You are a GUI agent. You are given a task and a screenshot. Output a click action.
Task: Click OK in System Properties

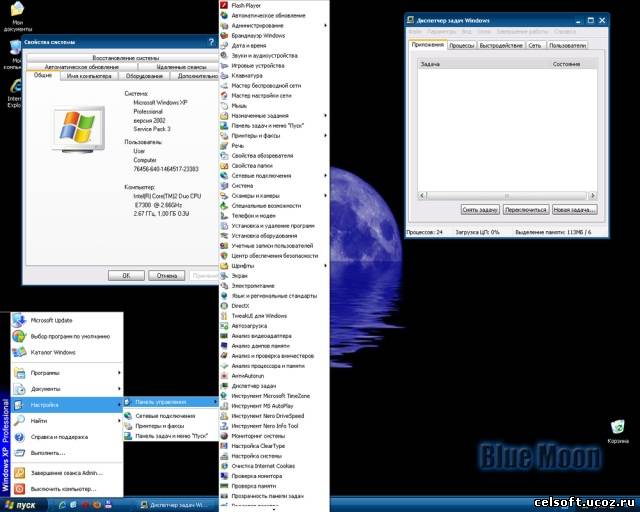126,276
